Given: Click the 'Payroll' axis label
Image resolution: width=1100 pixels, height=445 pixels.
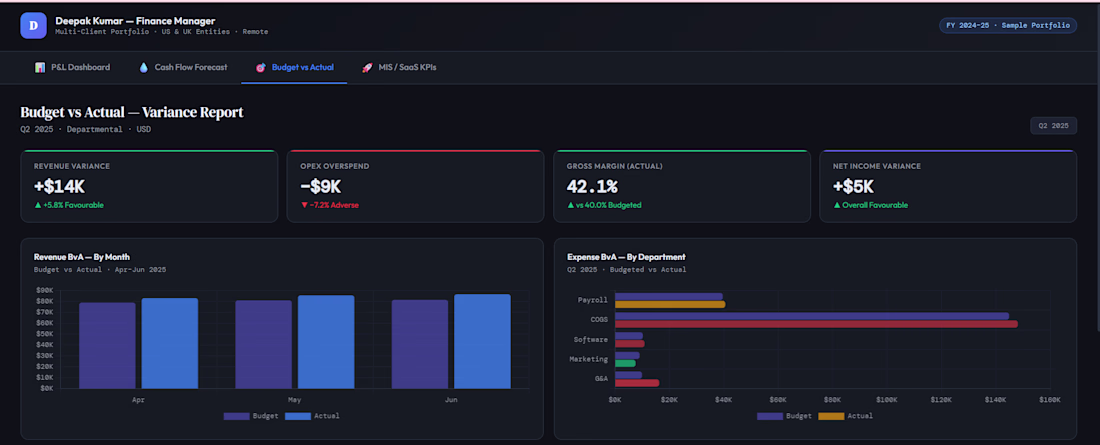Looking at the screenshot, I should 593,300.
